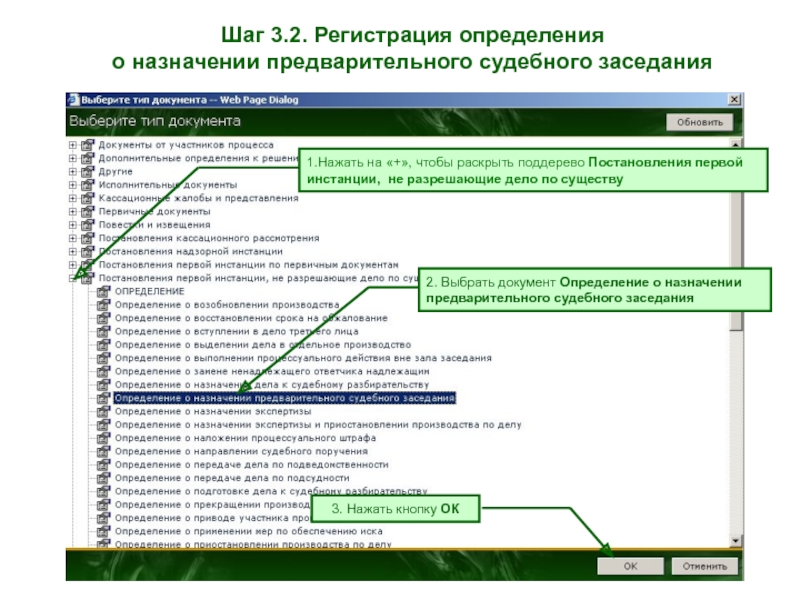800x600 pixels.
Task: Select ОПРЕДЕЛЕНИЕ in the tree
Action: pyautogui.click(x=149, y=291)
